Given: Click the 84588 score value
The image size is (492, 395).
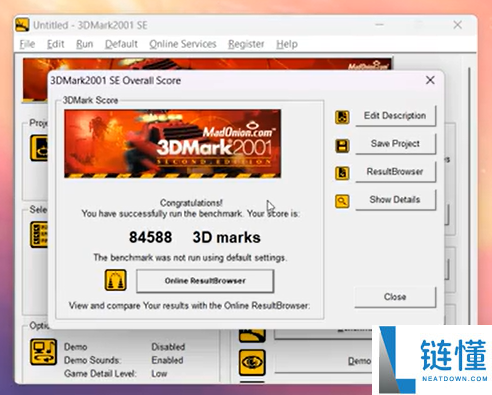Looking at the screenshot, I should [x=150, y=237].
